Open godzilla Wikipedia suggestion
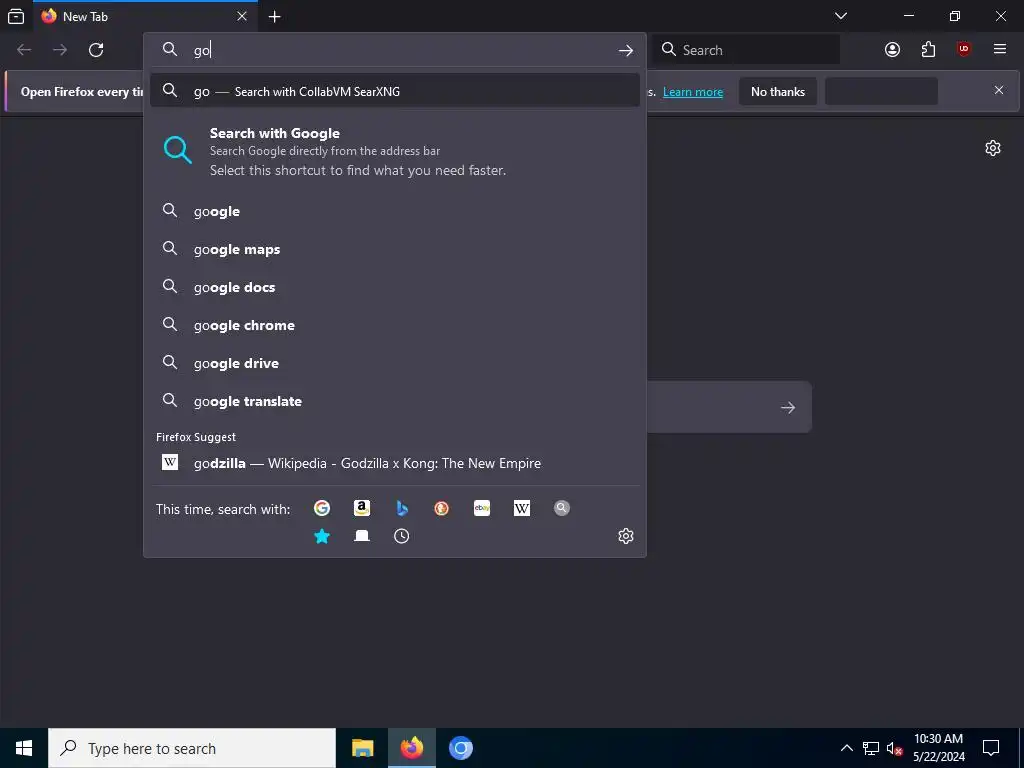 (394, 463)
